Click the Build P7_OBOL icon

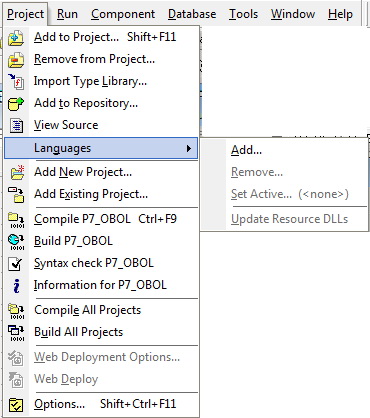pyautogui.click(x=16, y=242)
